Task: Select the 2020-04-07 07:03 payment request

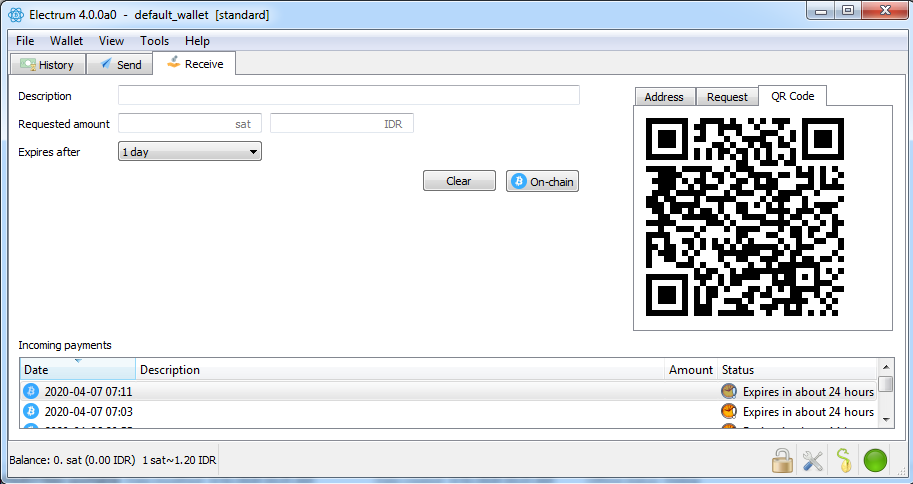Action: pyautogui.click(x=448, y=411)
